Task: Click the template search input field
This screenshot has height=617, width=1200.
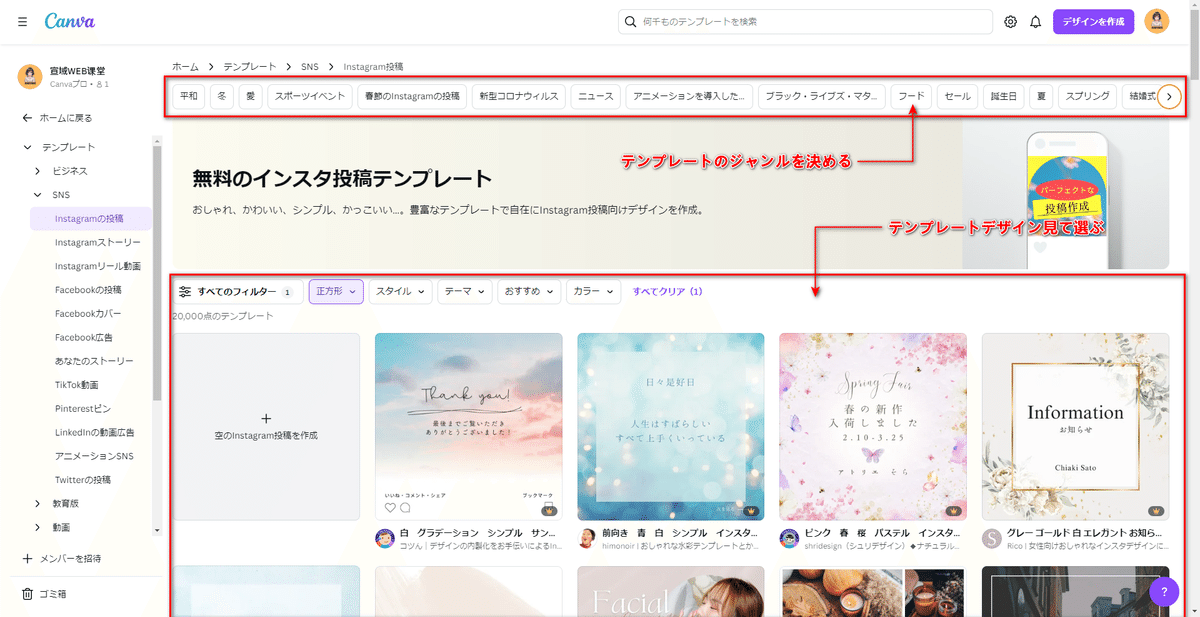Action: (805, 21)
